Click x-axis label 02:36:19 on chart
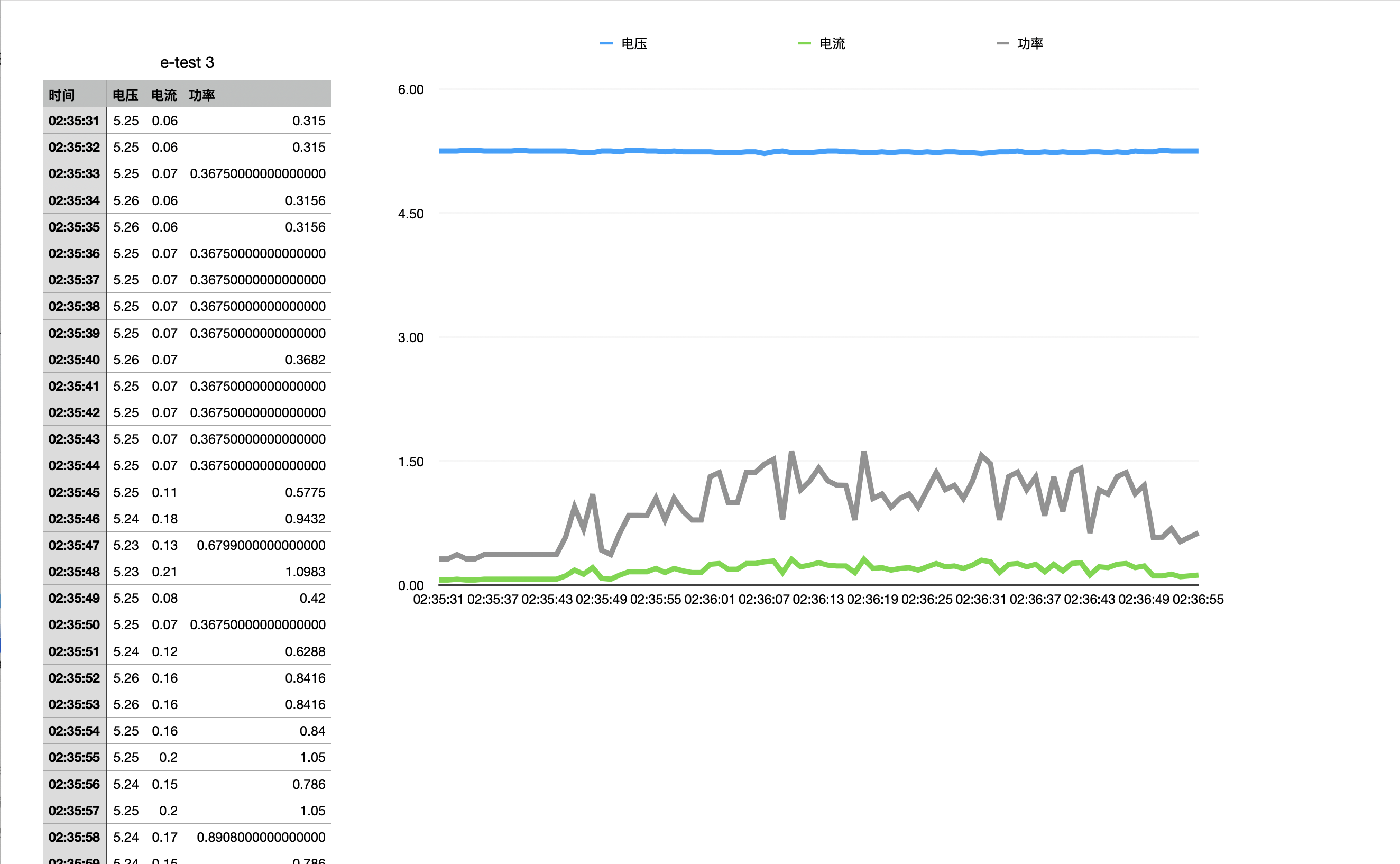Image resolution: width=1400 pixels, height=864 pixels. tap(872, 600)
